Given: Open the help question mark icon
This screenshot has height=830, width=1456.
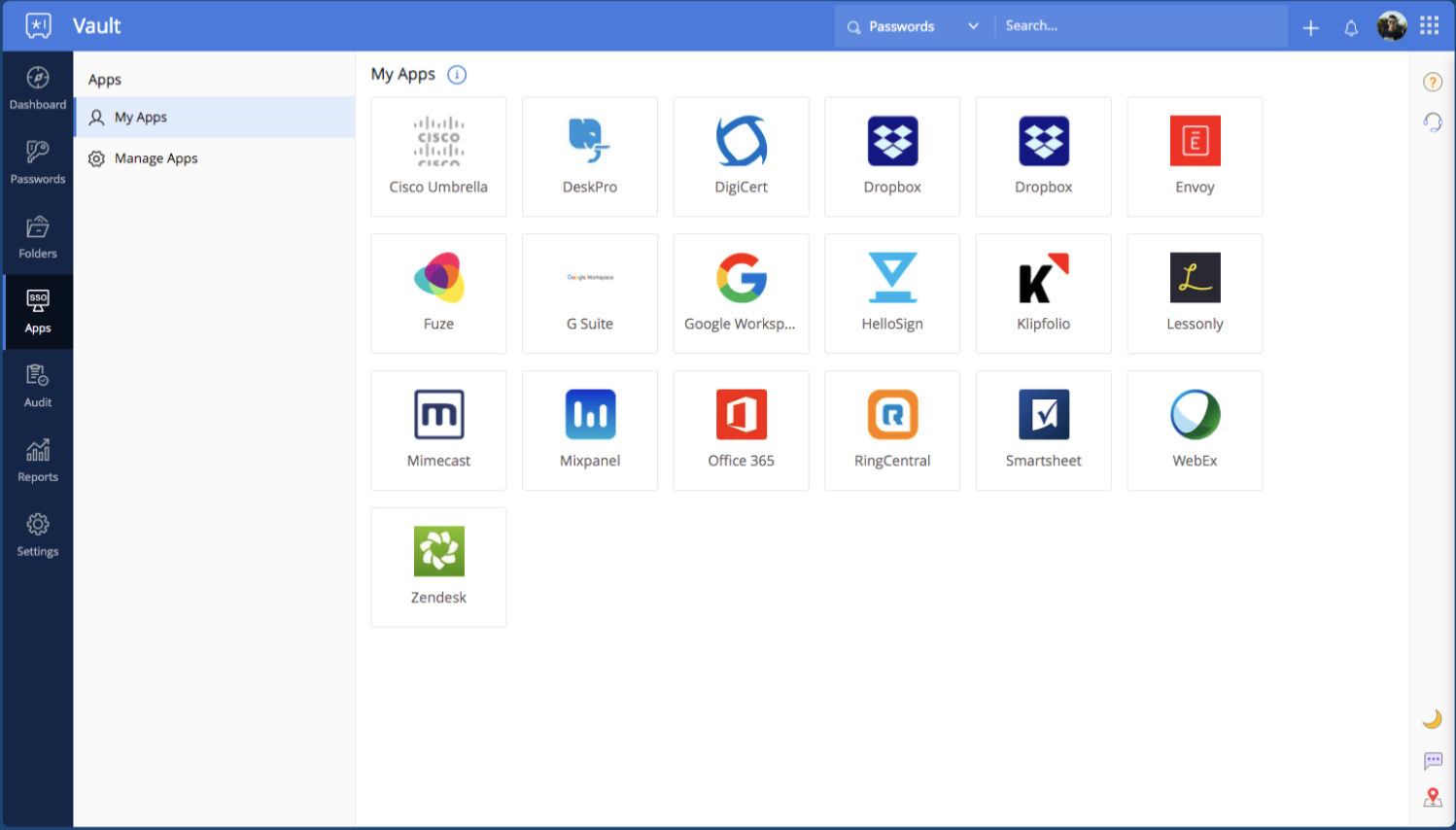Looking at the screenshot, I should point(1433,82).
